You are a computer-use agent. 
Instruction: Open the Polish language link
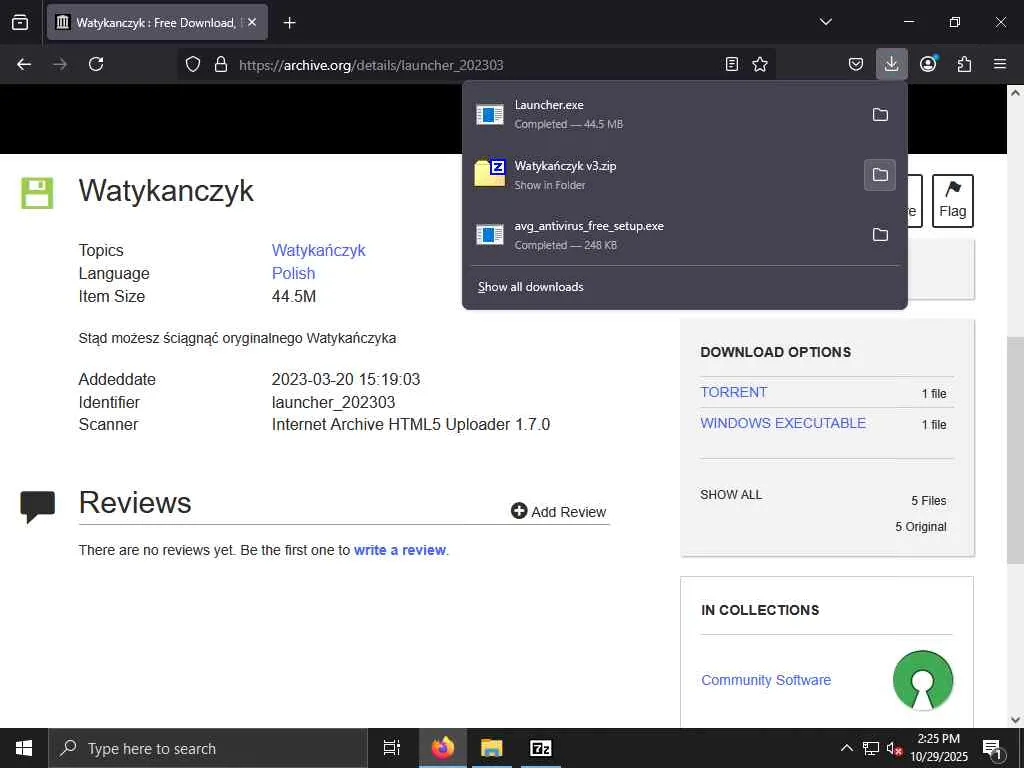[x=293, y=273]
